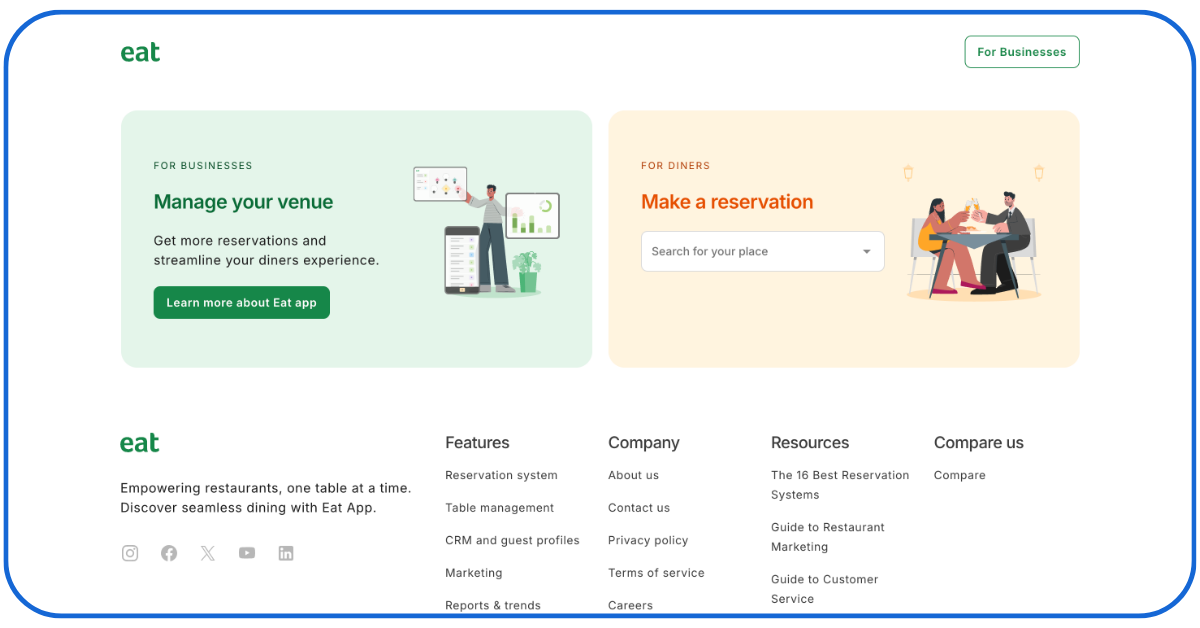This screenshot has width=1200, height=628.
Task: Click the LinkedIn icon in footer
Action: pos(286,553)
